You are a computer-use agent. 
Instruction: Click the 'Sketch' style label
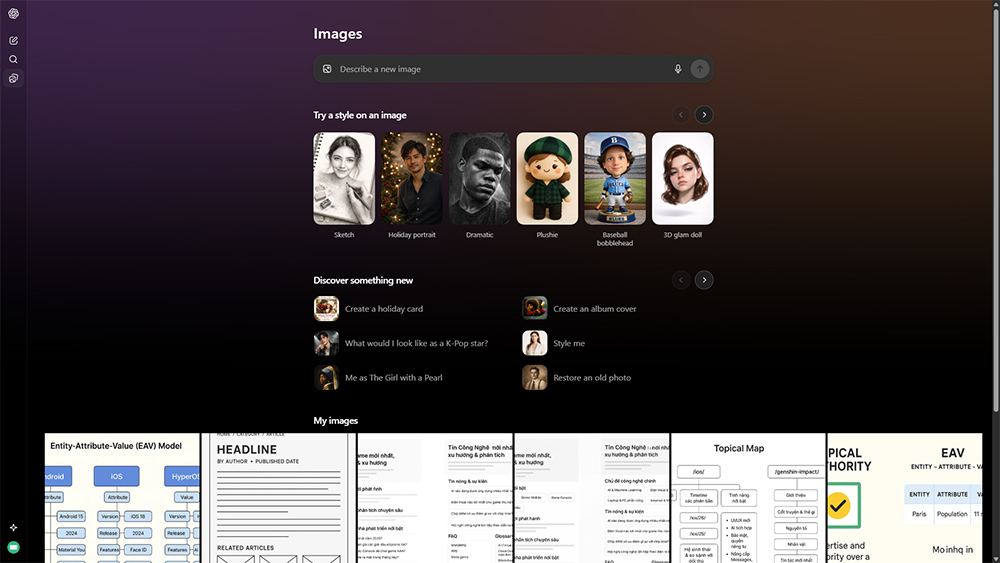344,235
